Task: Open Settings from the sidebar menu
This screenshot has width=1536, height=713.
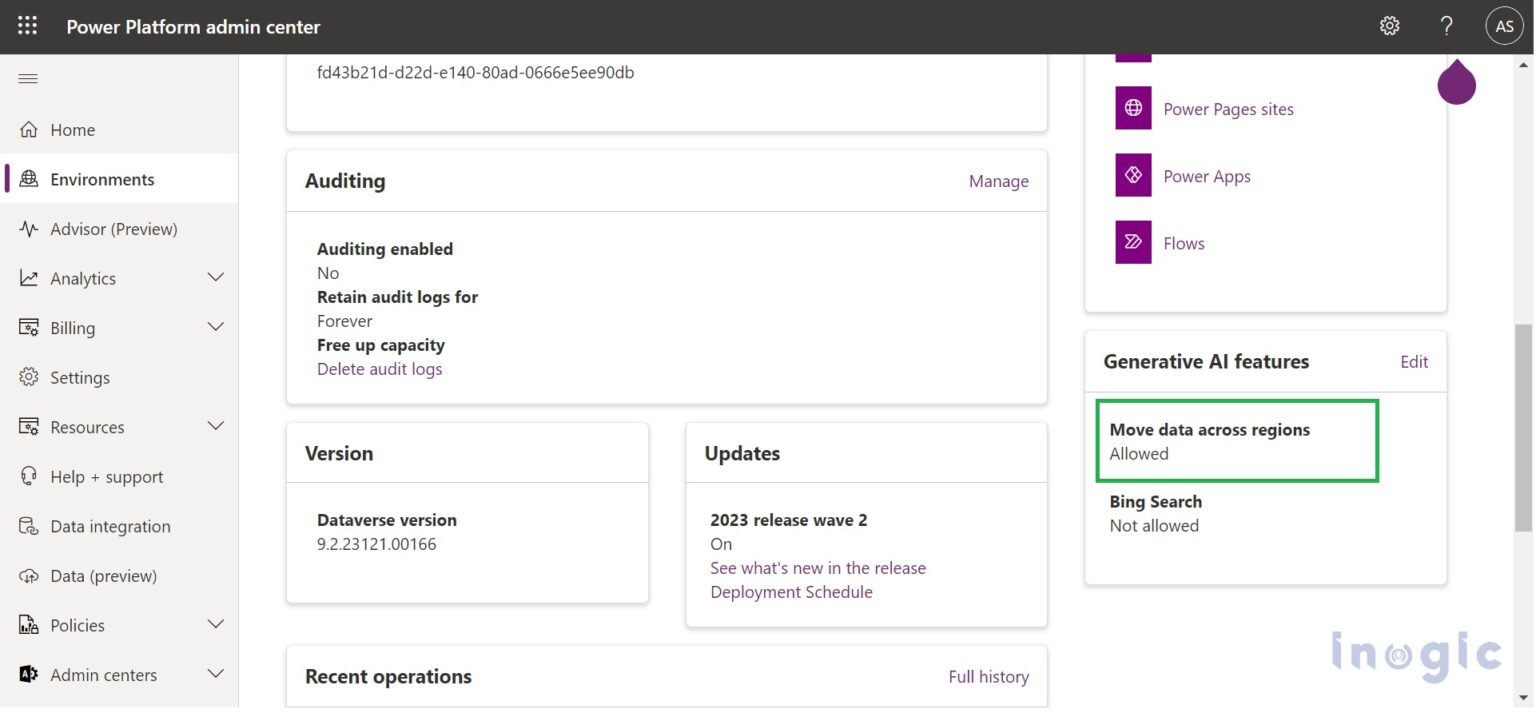Action: coord(79,377)
